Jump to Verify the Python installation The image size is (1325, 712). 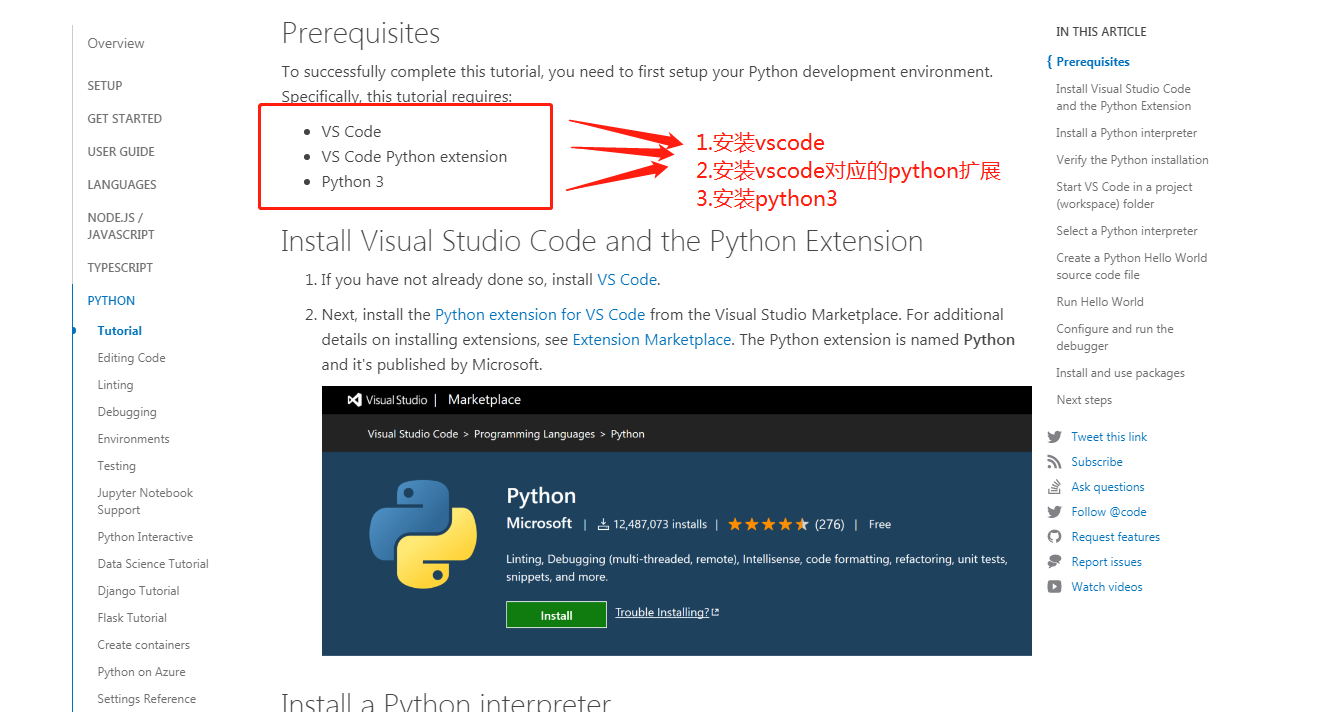pos(1132,160)
